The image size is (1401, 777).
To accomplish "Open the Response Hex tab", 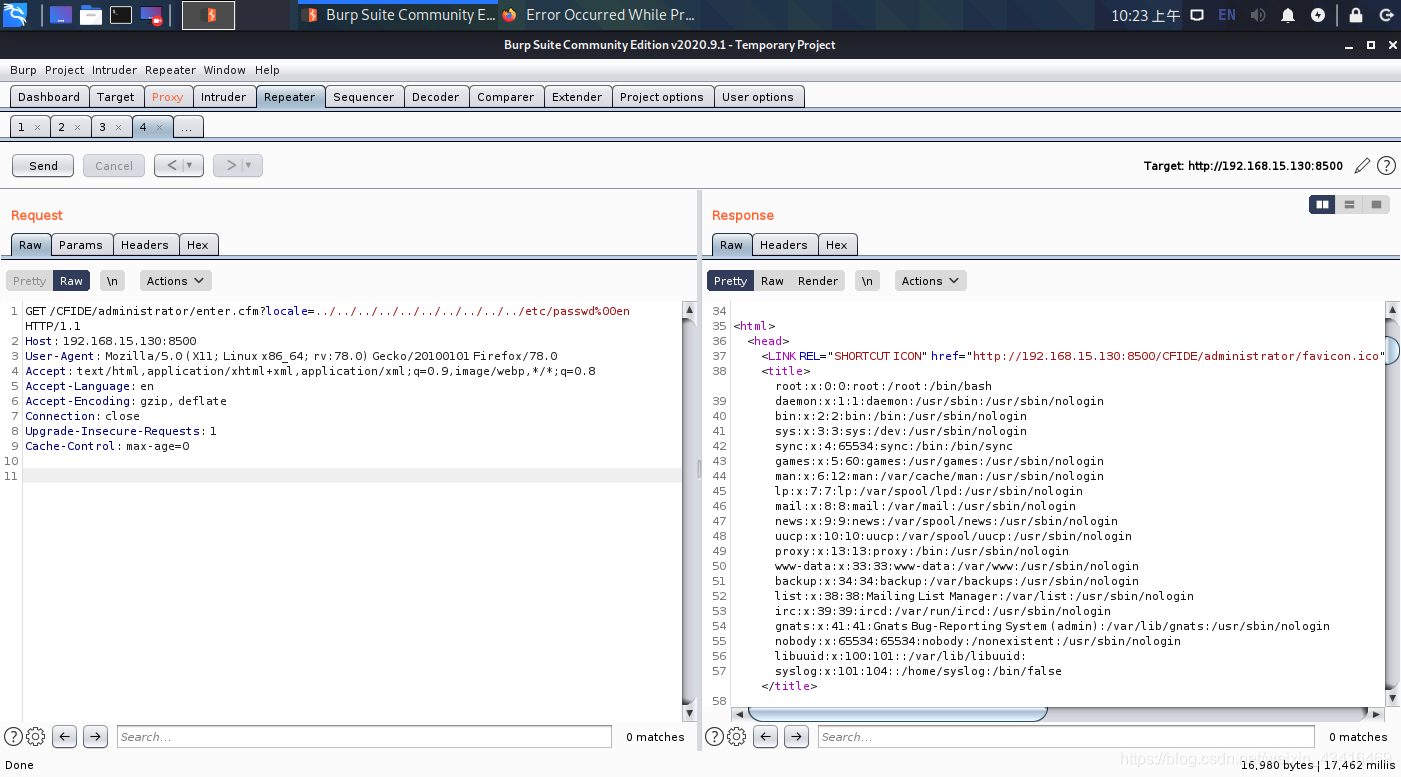I will 836,245.
